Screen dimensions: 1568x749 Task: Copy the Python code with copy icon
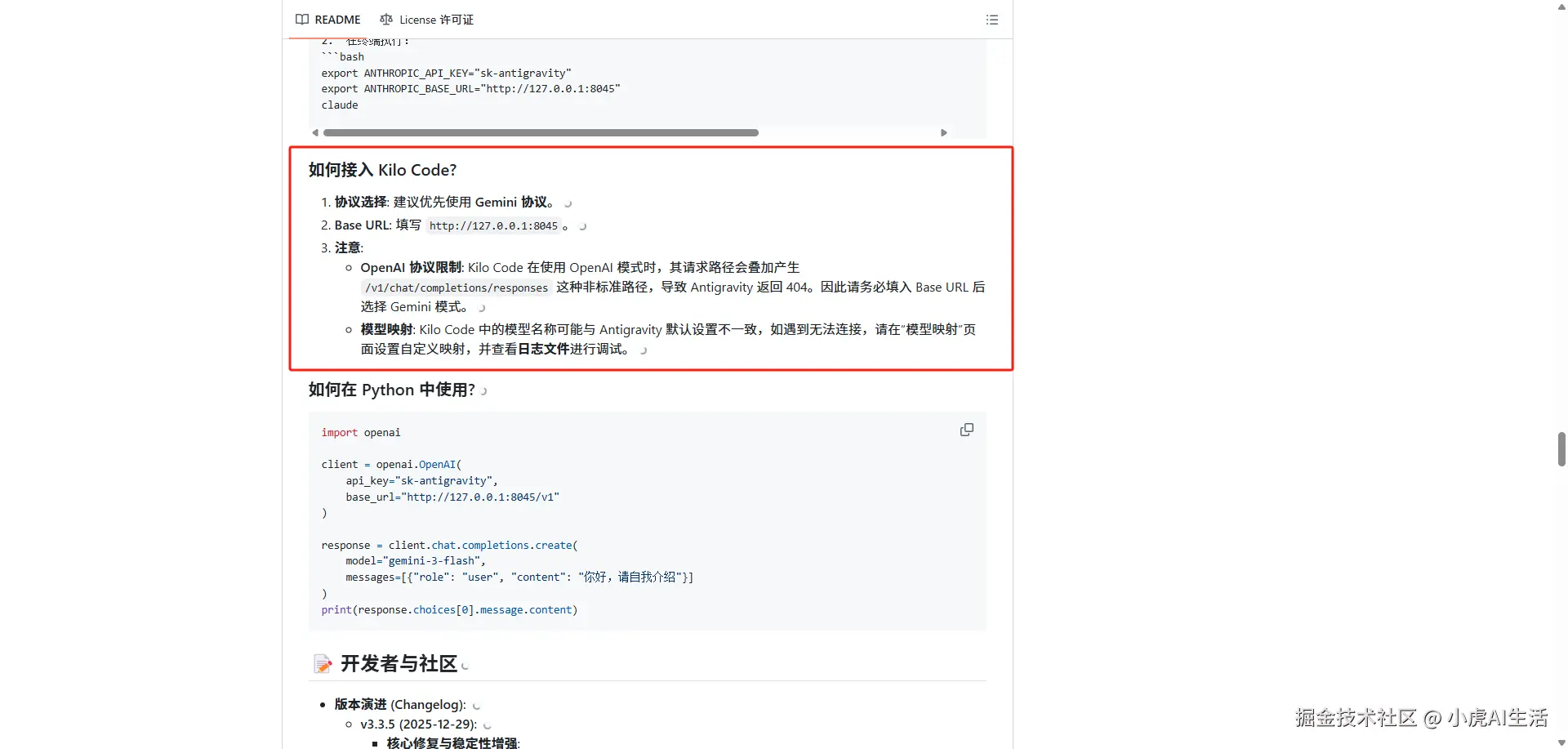(967, 430)
